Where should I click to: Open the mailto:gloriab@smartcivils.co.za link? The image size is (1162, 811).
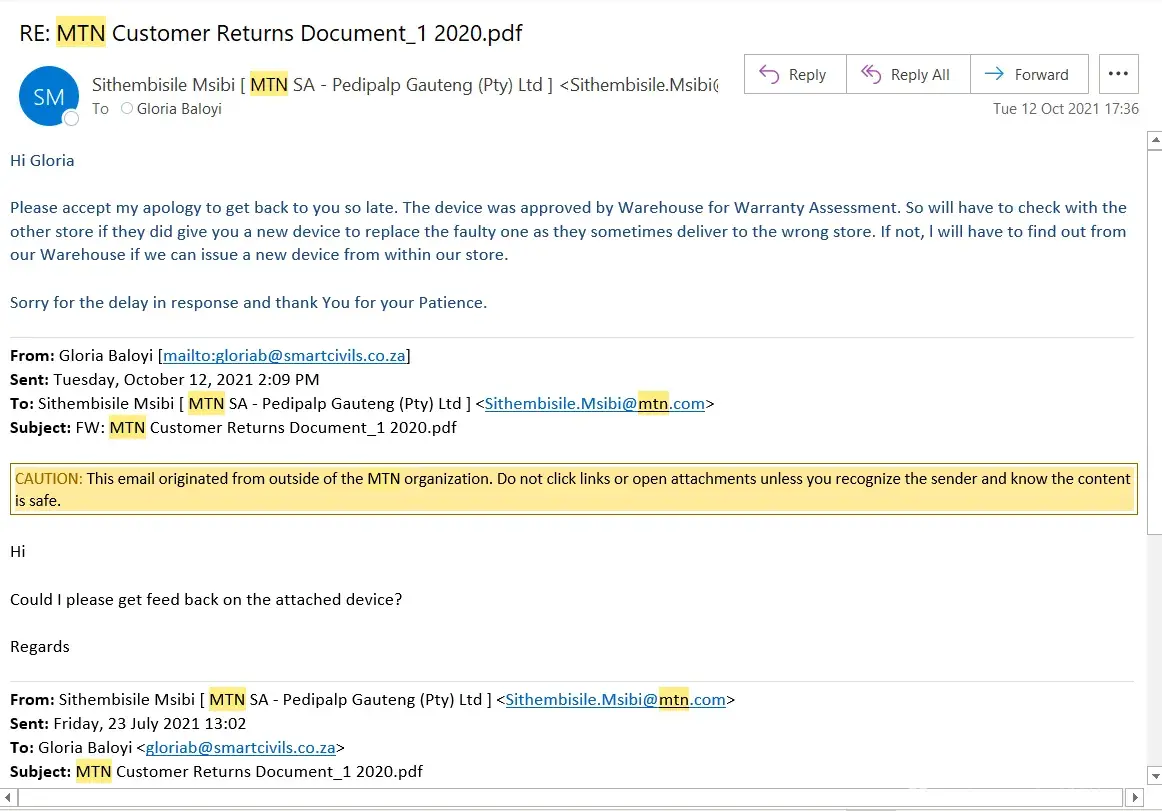pos(284,355)
